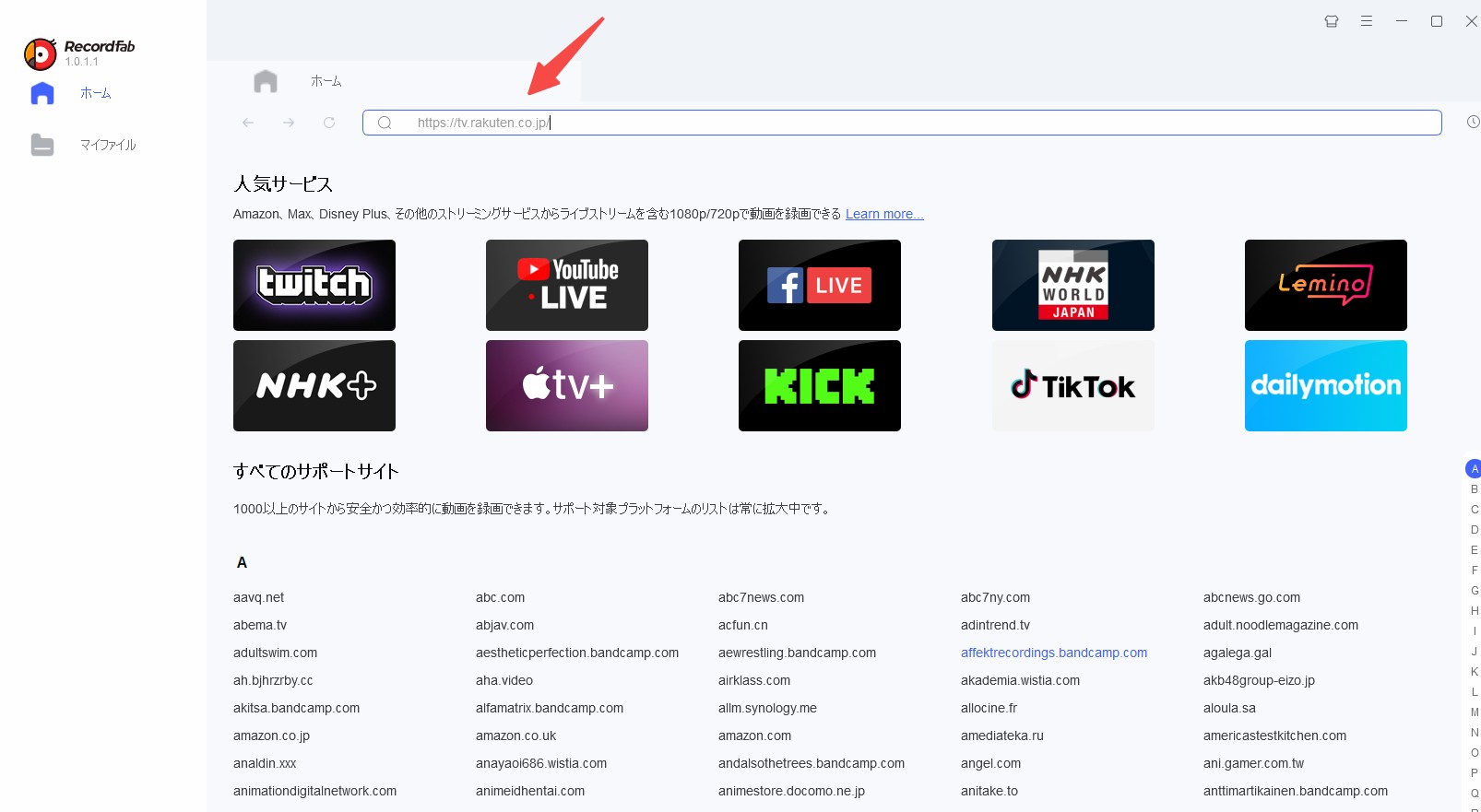Open amazon.co.jp site link
This screenshot has width=1481, height=812.
[271, 736]
